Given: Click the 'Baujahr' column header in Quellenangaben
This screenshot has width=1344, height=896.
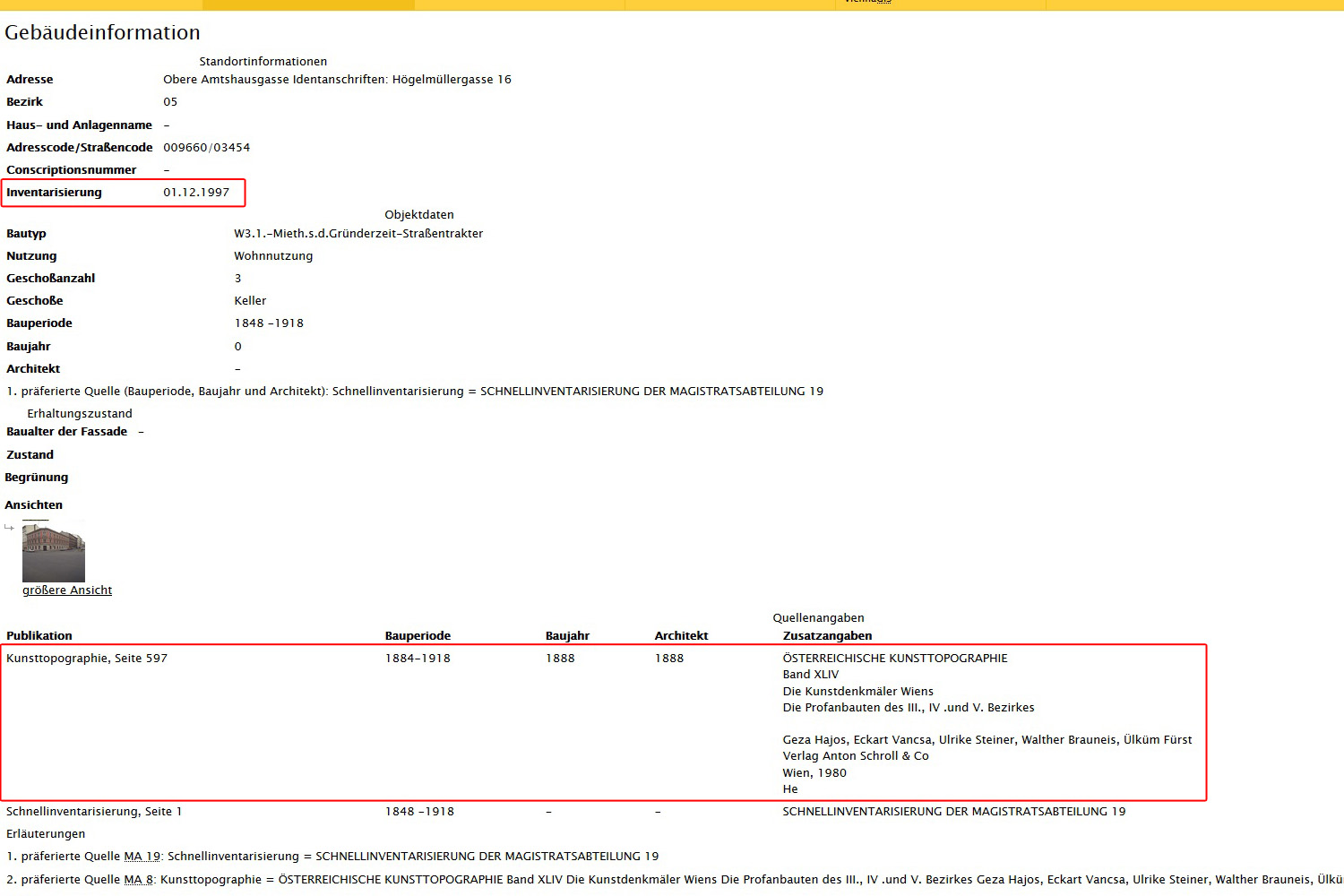Looking at the screenshot, I should (x=567, y=635).
